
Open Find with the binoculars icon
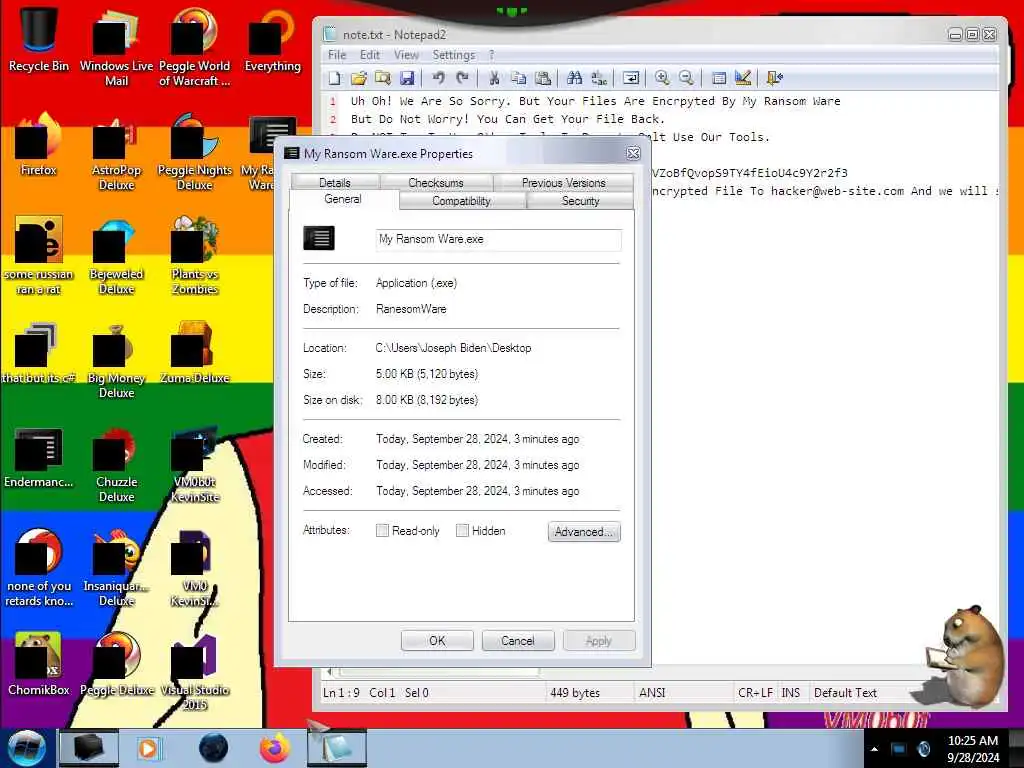[x=575, y=78]
